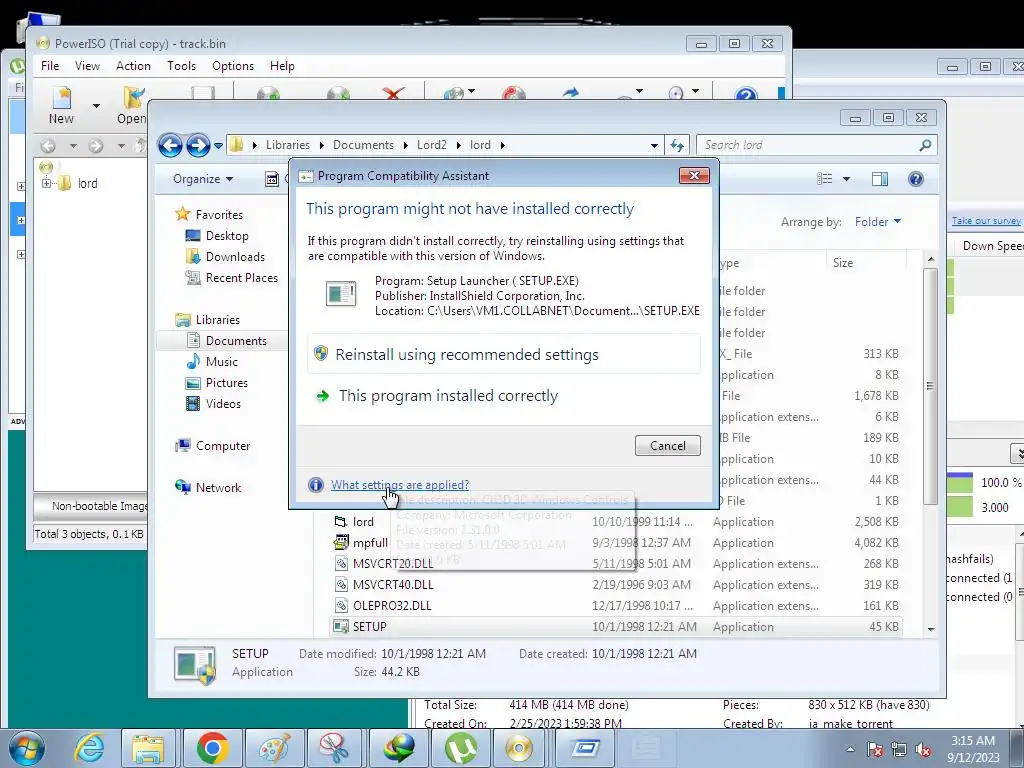Open the Organize dropdown in Explorer

(x=202, y=179)
